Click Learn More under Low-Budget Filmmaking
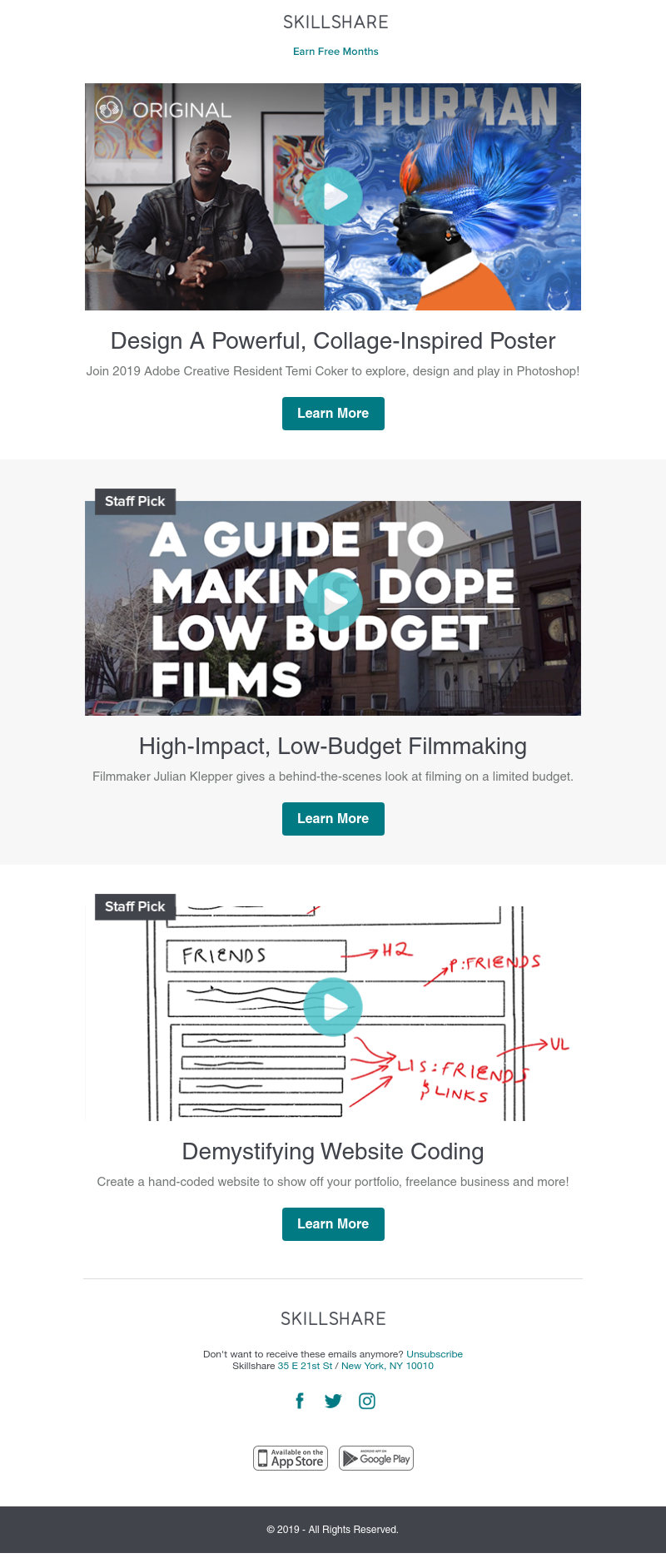 click(333, 819)
